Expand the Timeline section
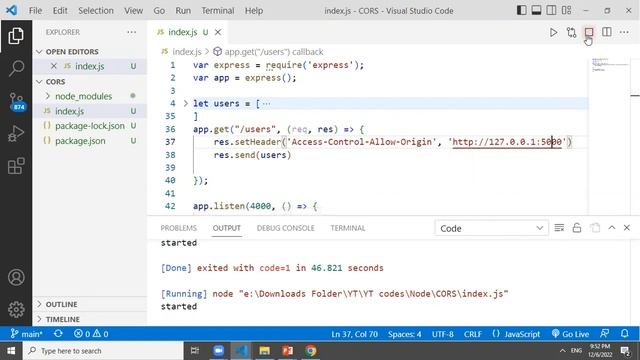Viewport: 640px width, 360px height. coord(62,319)
